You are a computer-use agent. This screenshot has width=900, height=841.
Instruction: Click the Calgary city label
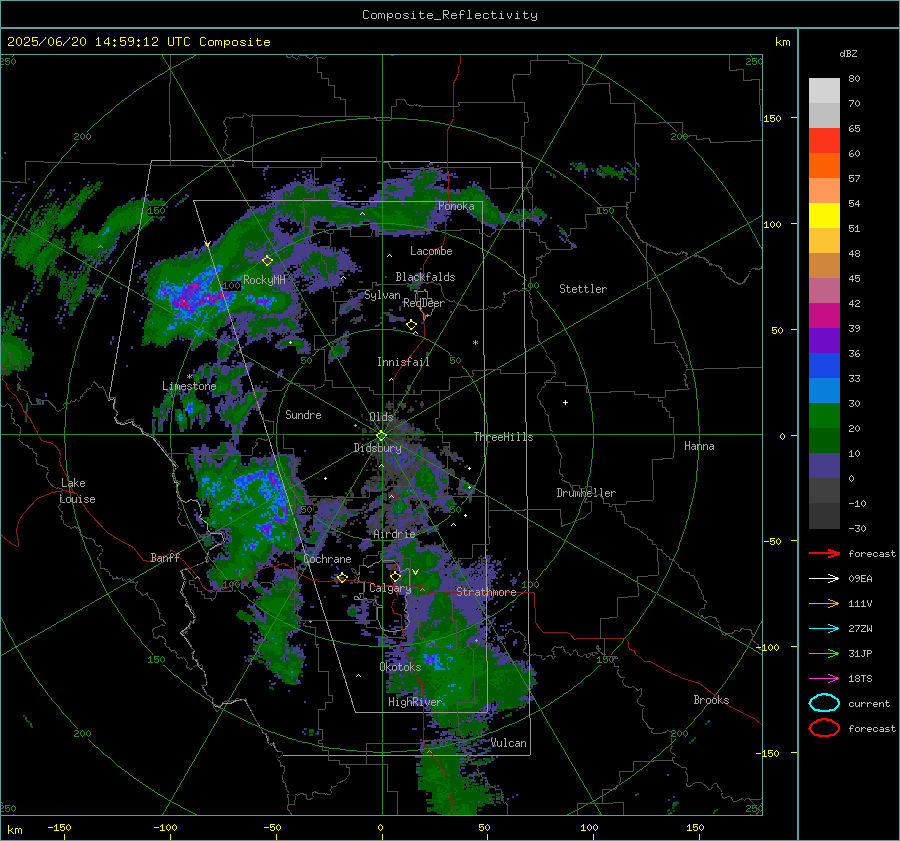[390, 588]
